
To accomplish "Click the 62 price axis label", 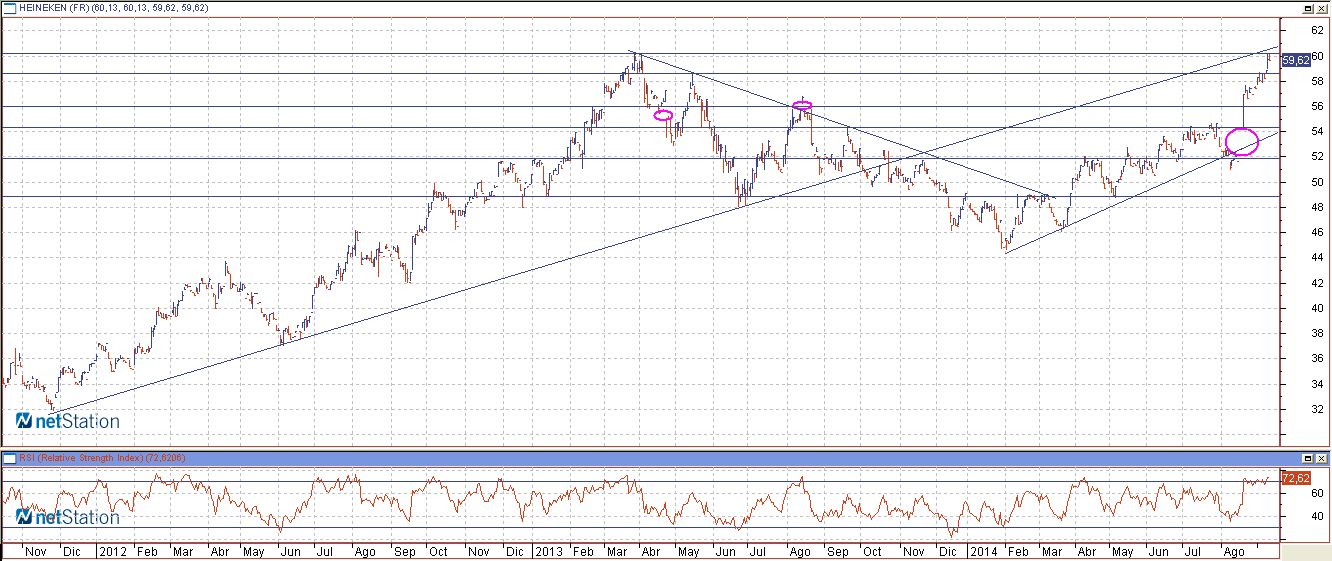I will coord(1318,31).
